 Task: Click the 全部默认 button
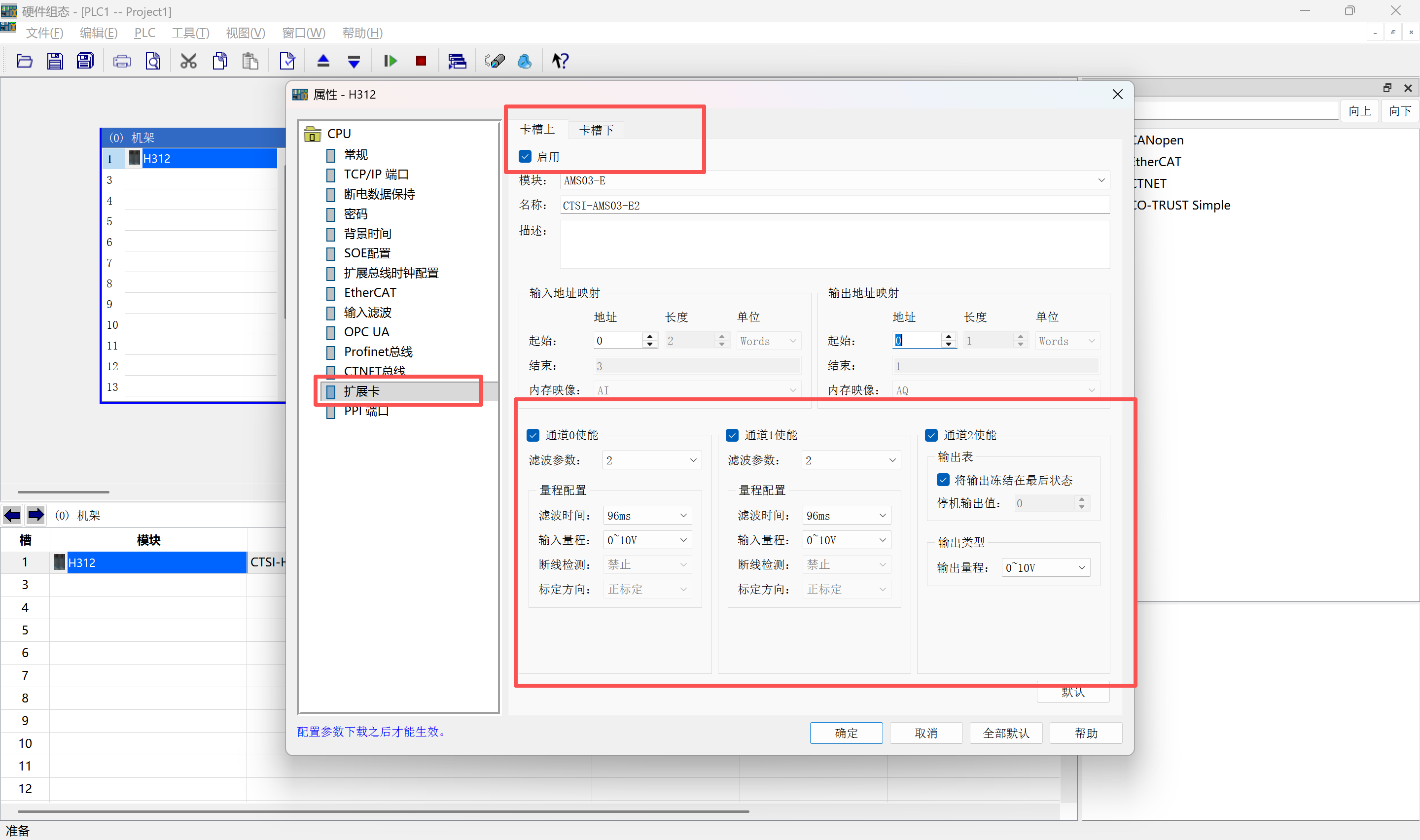tap(1006, 733)
